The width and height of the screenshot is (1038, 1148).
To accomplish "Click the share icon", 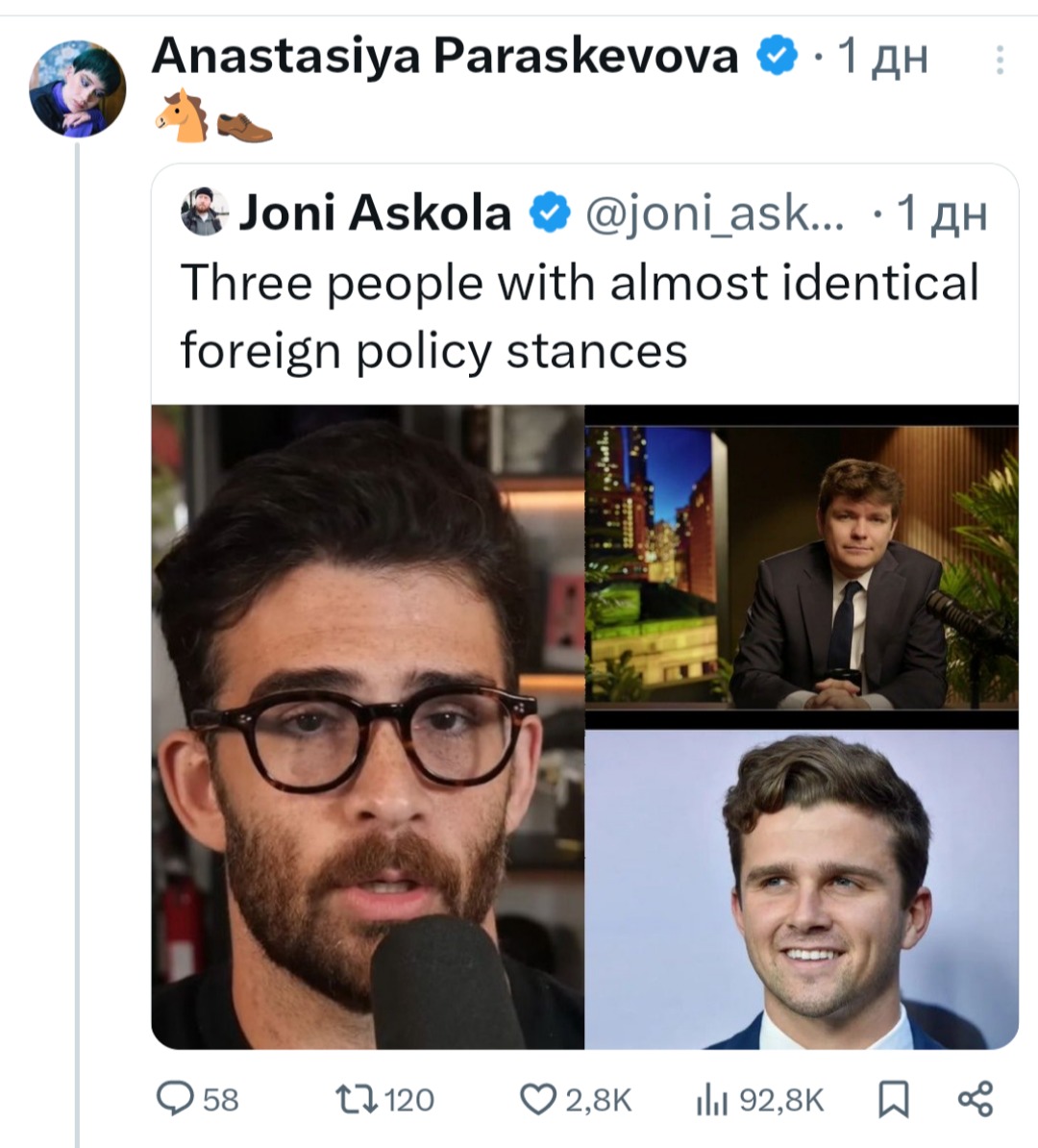I will pos(976,1098).
